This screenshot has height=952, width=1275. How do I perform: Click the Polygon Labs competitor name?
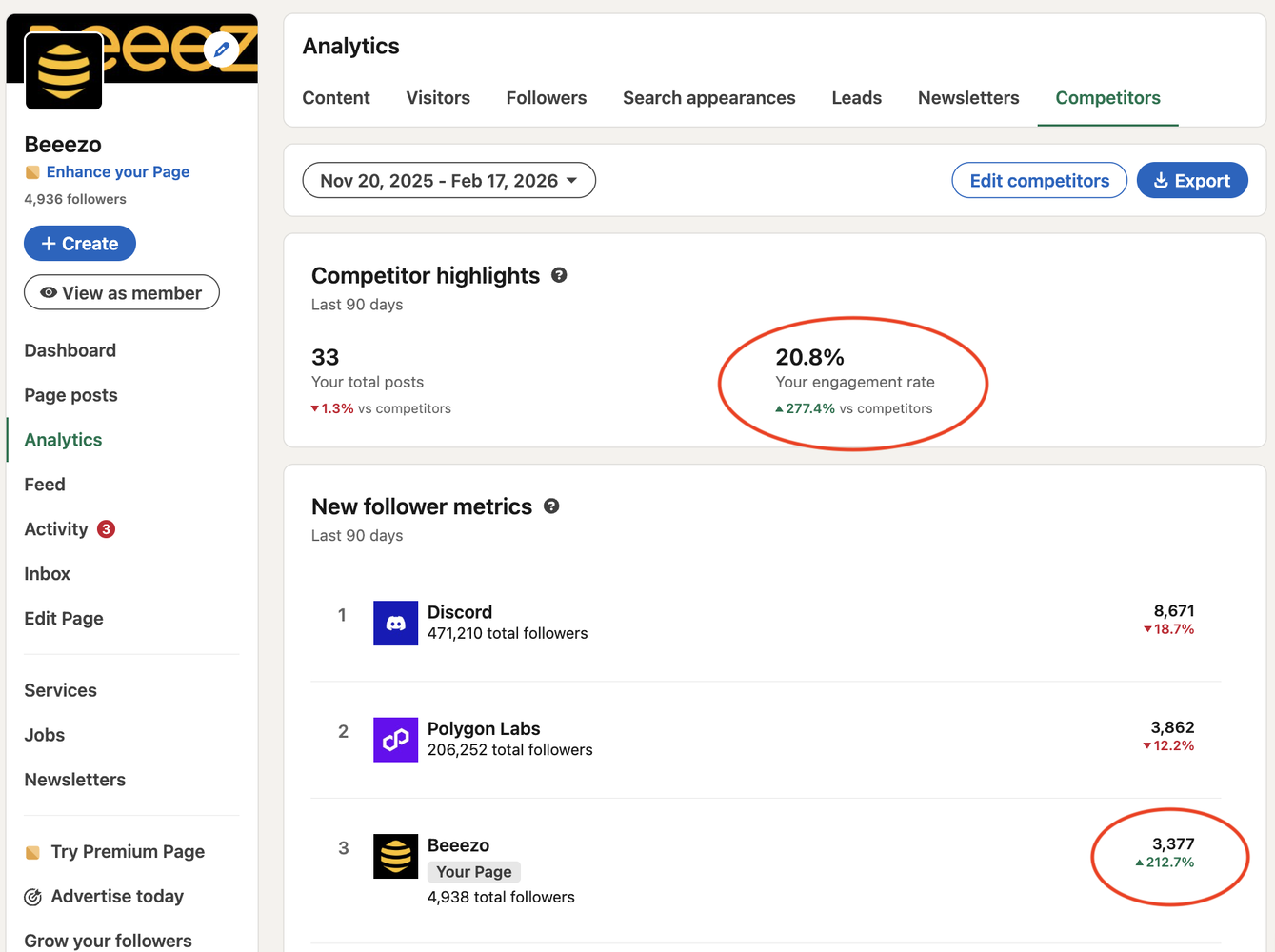coord(484,728)
